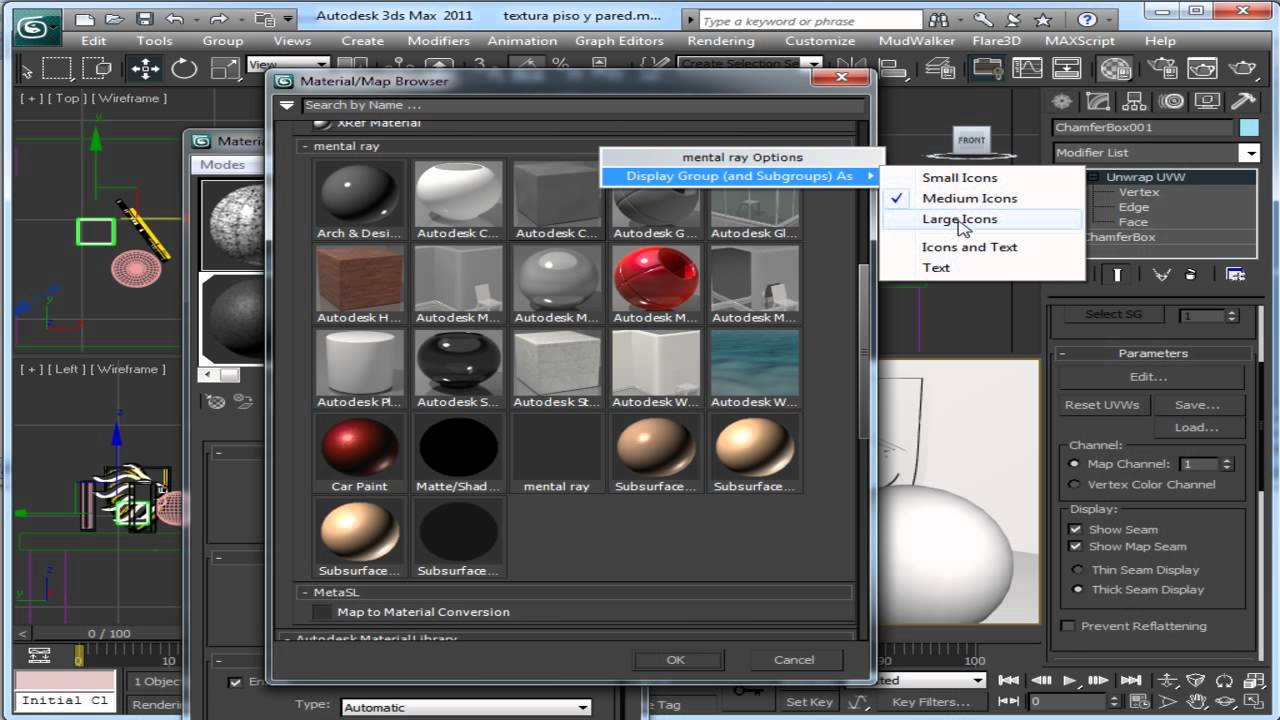Click the Load... button
The width and height of the screenshot is (1280, 720).
click(1196, 427)
